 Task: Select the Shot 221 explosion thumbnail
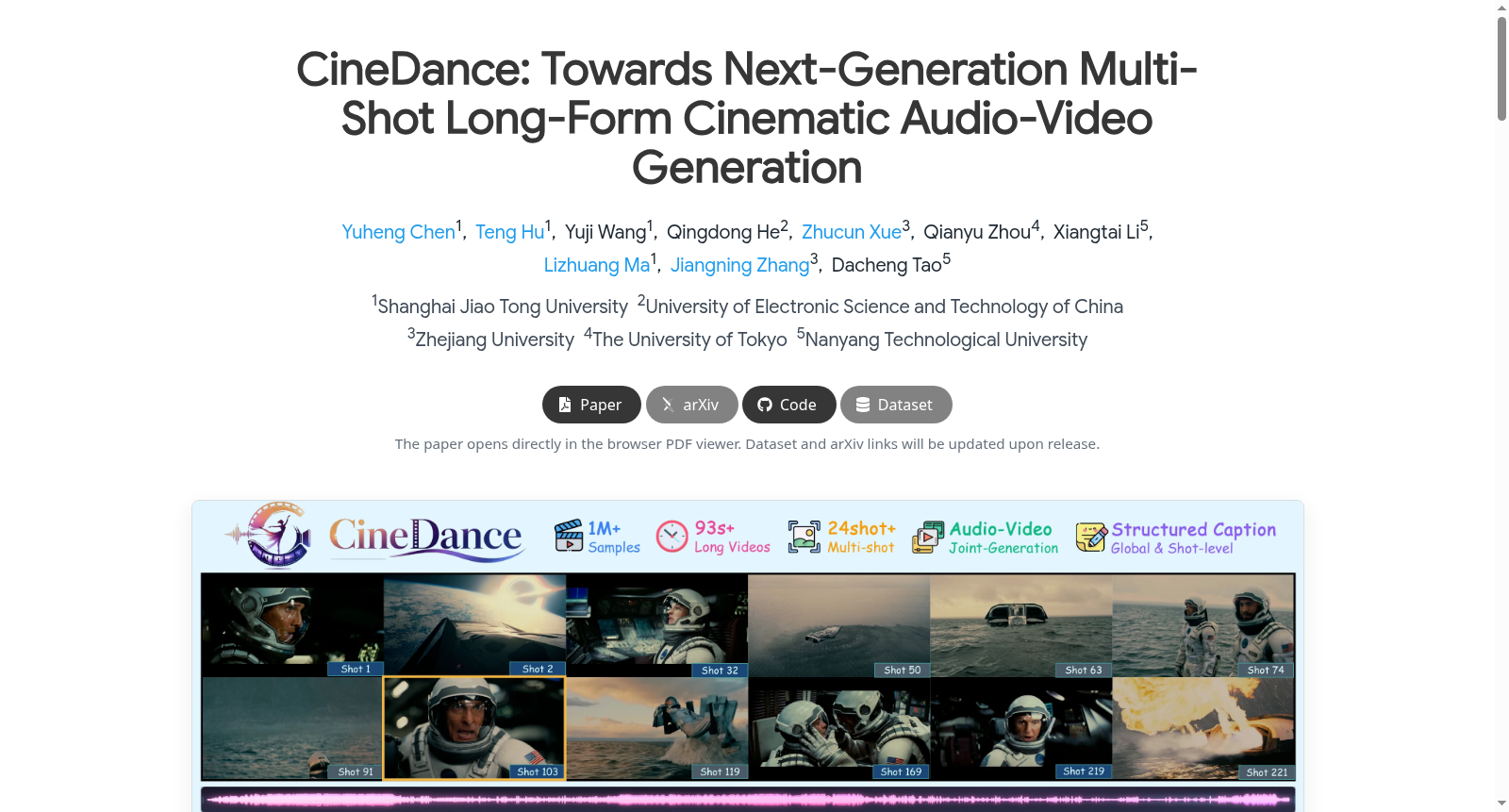1203,728
